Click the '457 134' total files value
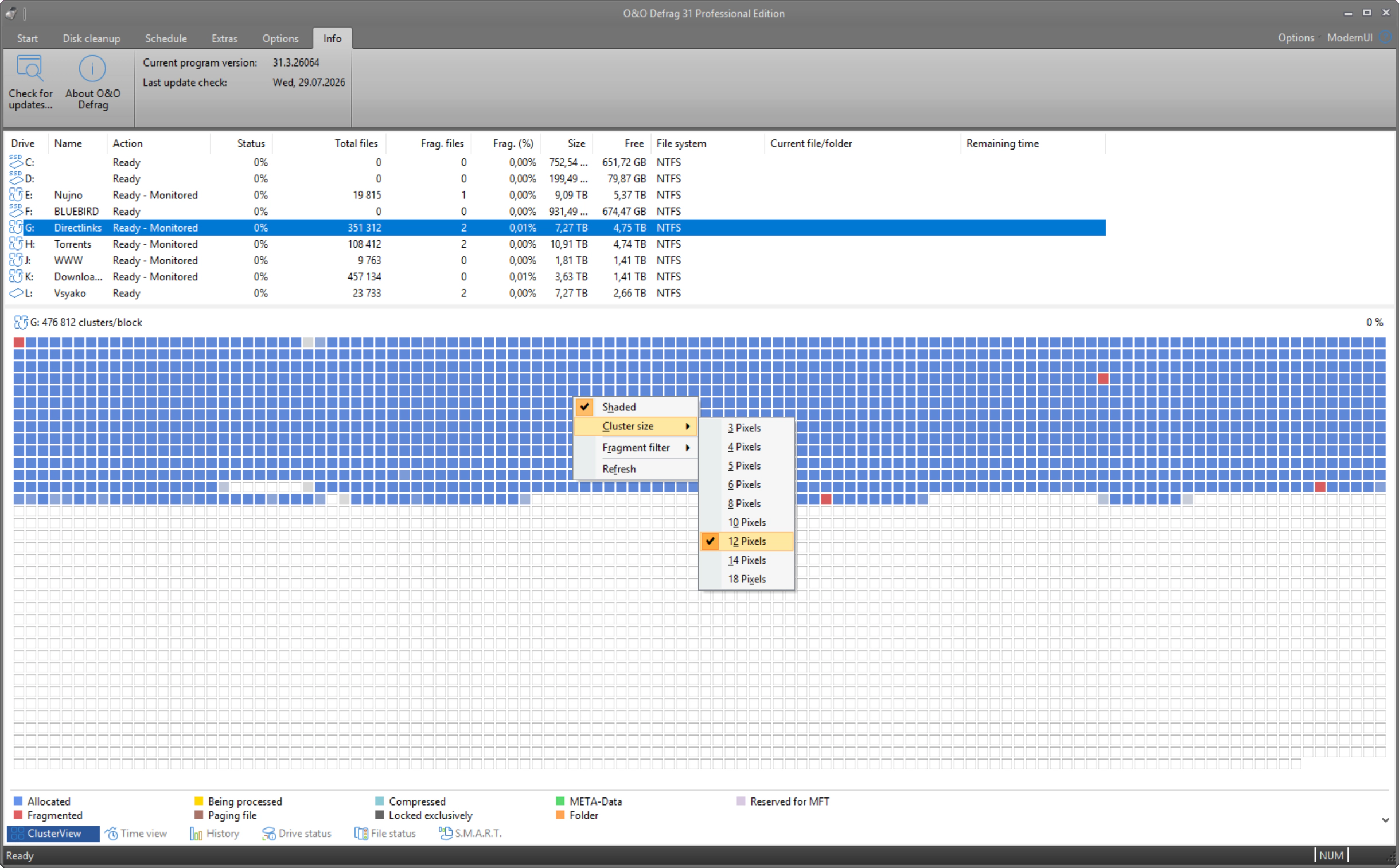Screen dimensions: 1399x868 click(364, 277)
